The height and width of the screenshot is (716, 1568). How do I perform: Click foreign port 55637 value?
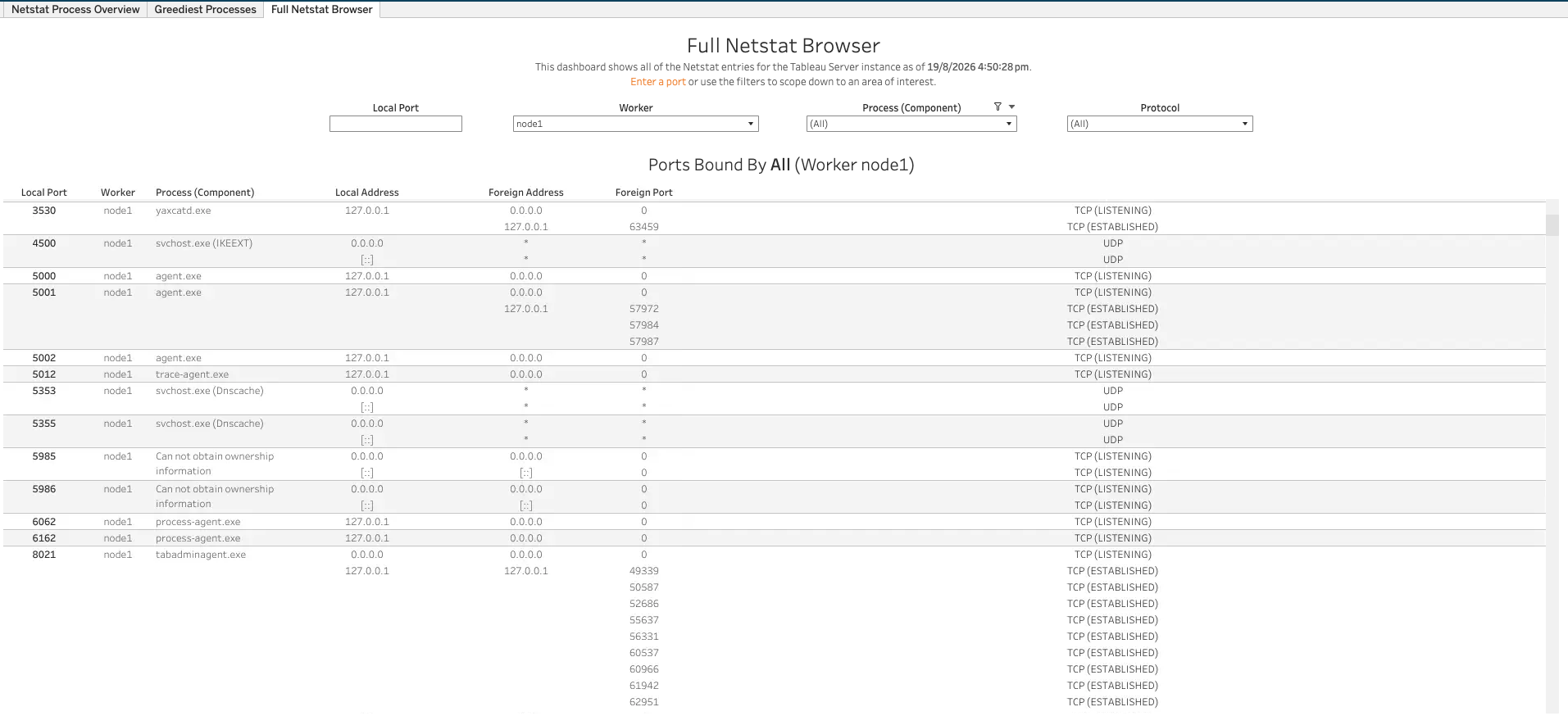[644, 620]
